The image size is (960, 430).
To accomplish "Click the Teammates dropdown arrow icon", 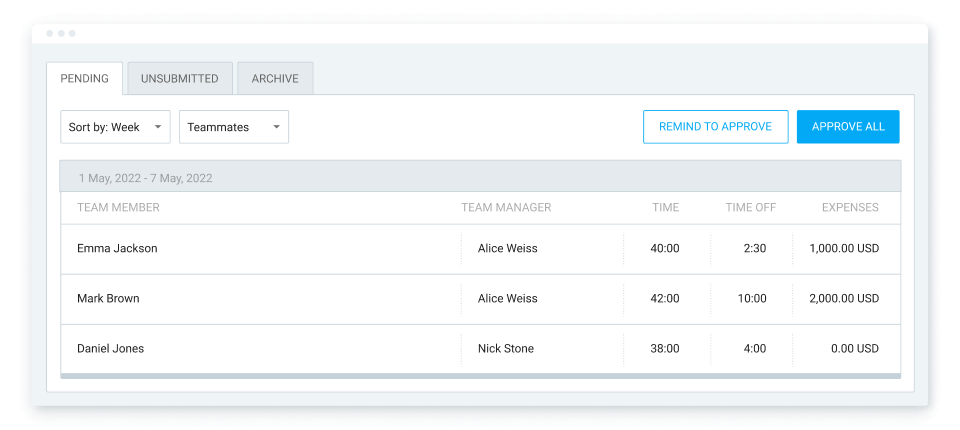I will pyautogui.click(x=276, y=127).
